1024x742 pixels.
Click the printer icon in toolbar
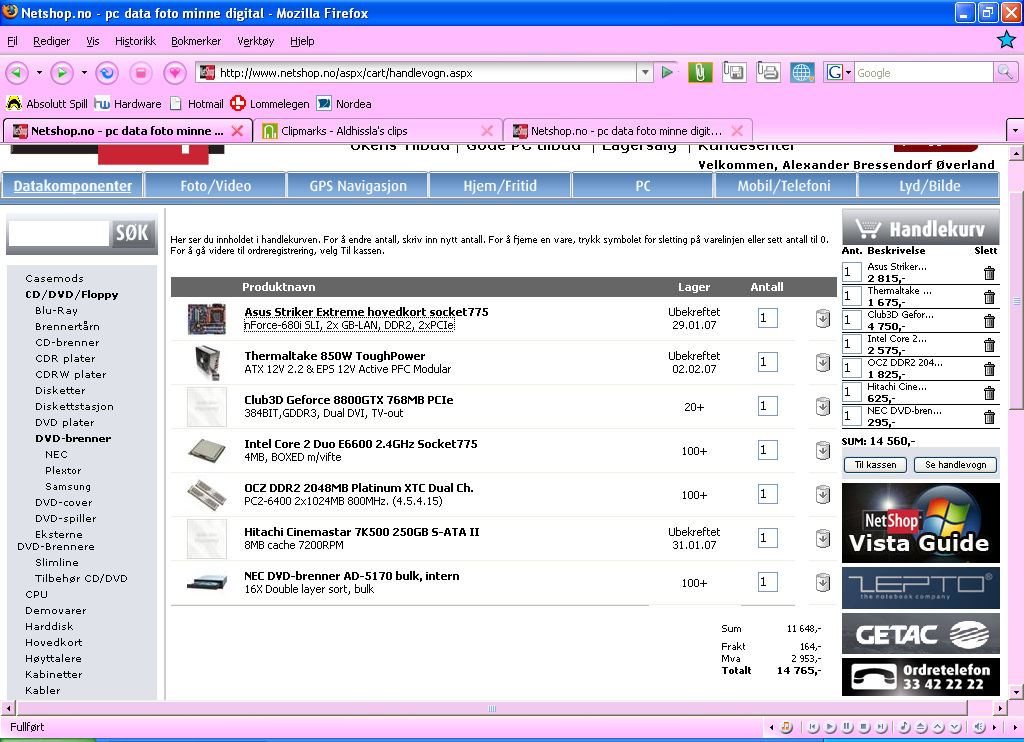click(x=768, y=72)
